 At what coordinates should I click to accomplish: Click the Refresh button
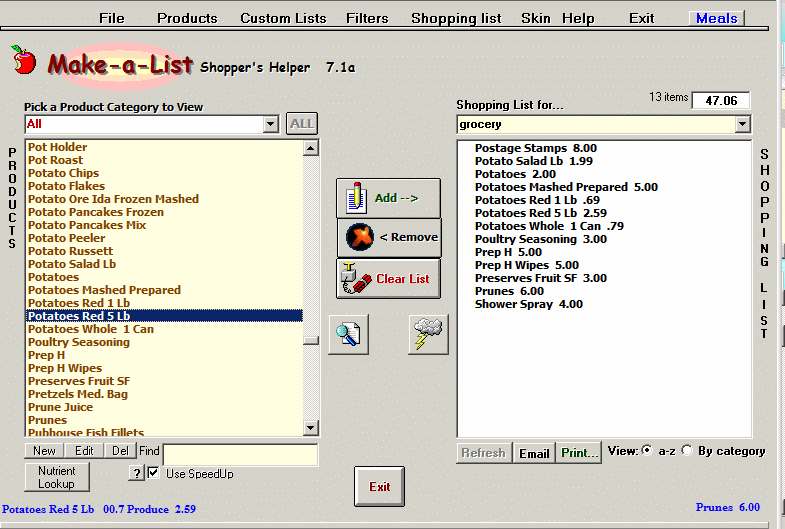(484, 453)
